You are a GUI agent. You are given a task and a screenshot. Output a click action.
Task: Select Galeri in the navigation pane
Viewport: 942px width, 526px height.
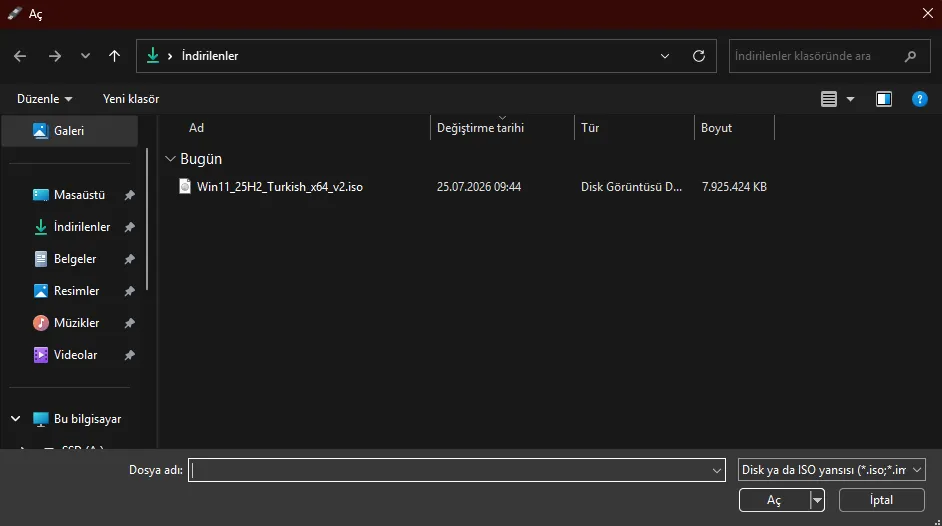tap(70, 131)
